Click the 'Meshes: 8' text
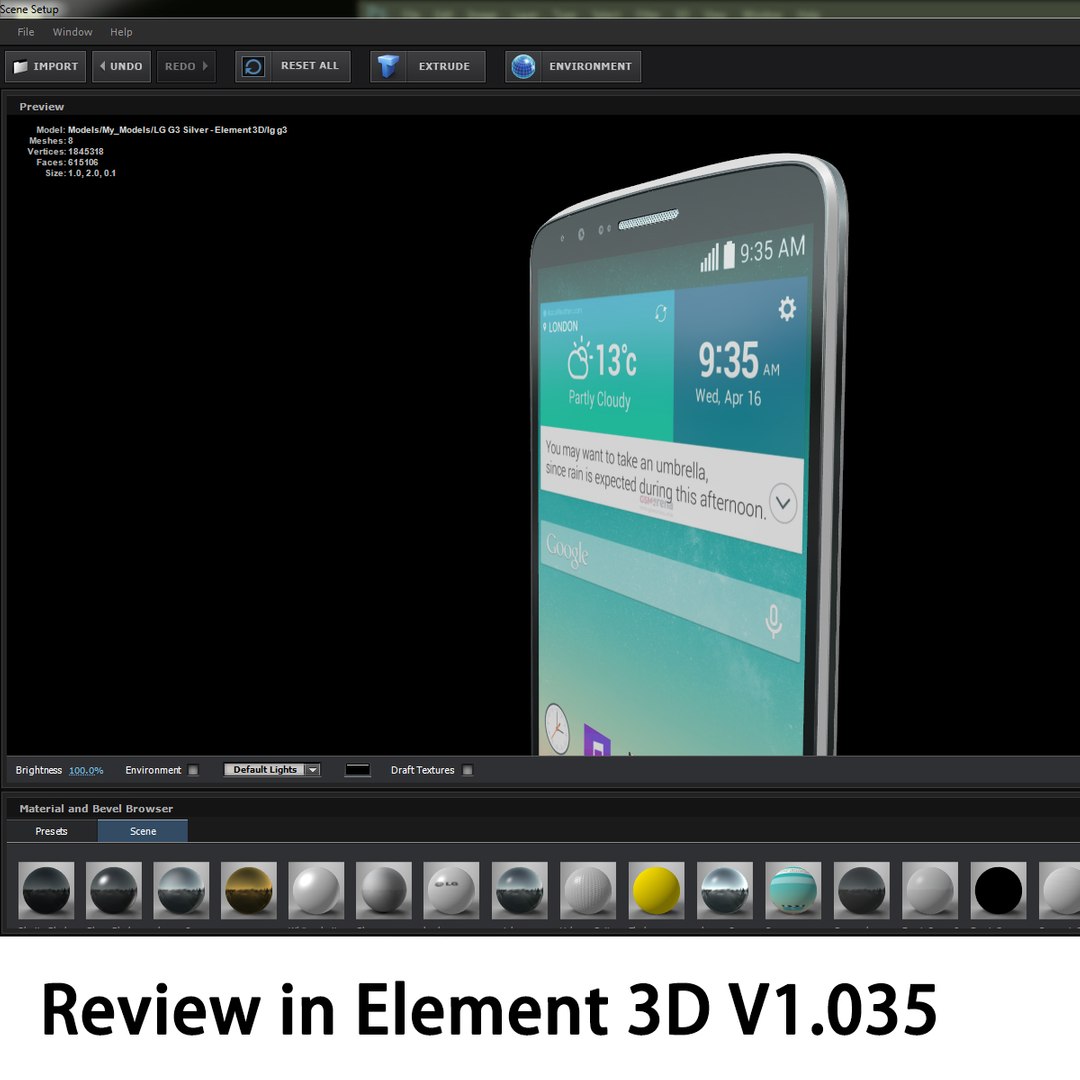1080x1080 pixels. point(51,141)
